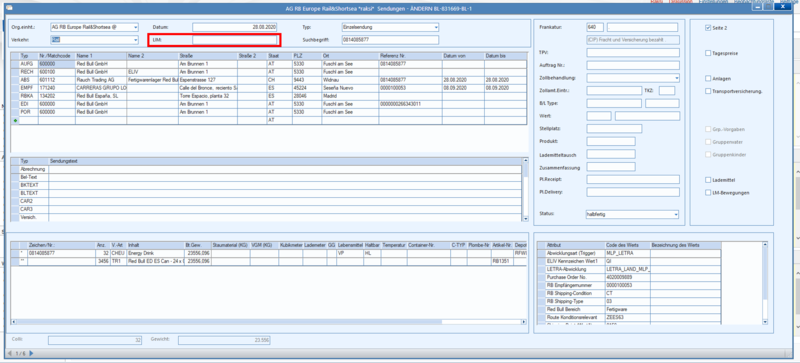Click the Stellplatz input field

(x=614, y=129)
